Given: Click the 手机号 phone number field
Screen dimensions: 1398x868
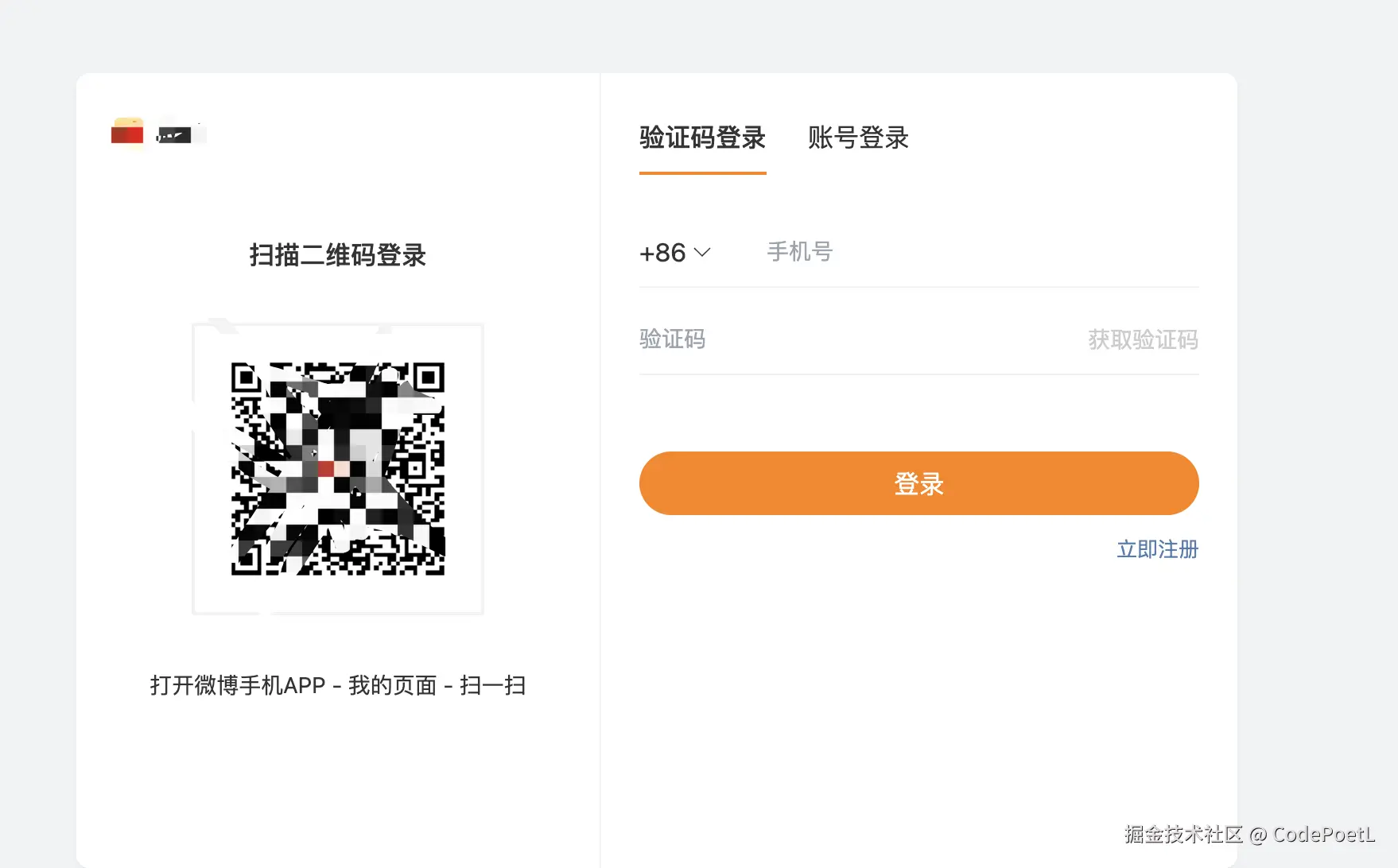Looking at the screenshot, I should (x=875, y=251).
